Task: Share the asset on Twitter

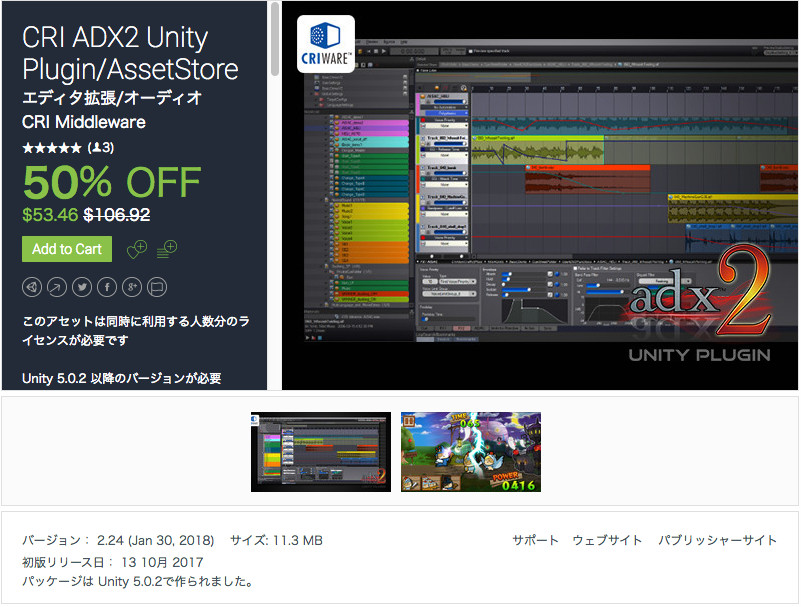Action: tap(82, 287)
